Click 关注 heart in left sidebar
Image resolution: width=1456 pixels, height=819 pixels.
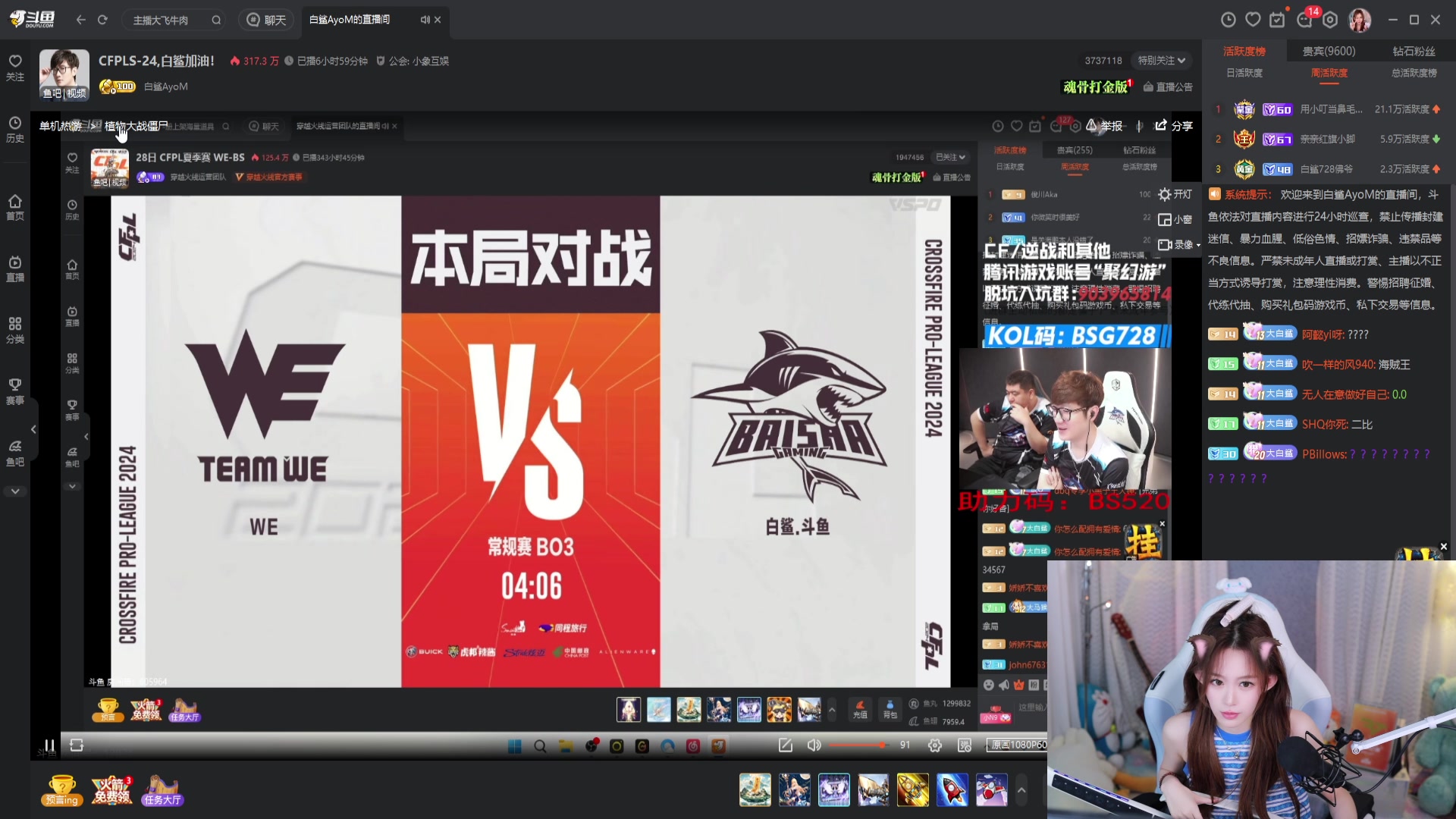coord(15,67)
